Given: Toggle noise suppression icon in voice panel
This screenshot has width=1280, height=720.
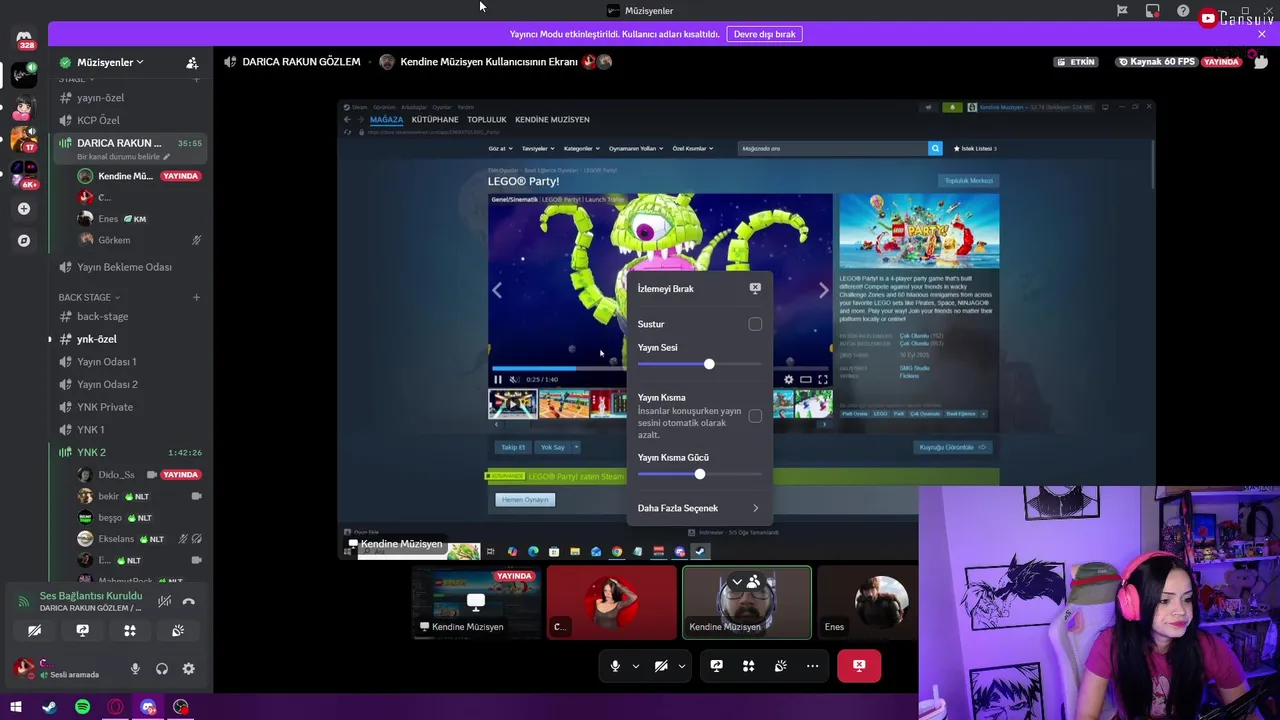Looking at the screenshot, I should (x=164, y=602).
